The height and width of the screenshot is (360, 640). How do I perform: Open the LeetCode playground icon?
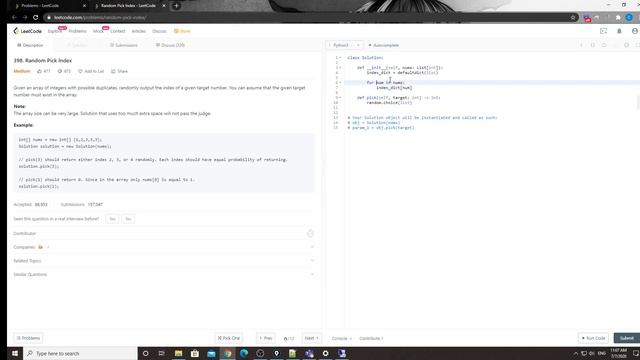tap(603, 31)
